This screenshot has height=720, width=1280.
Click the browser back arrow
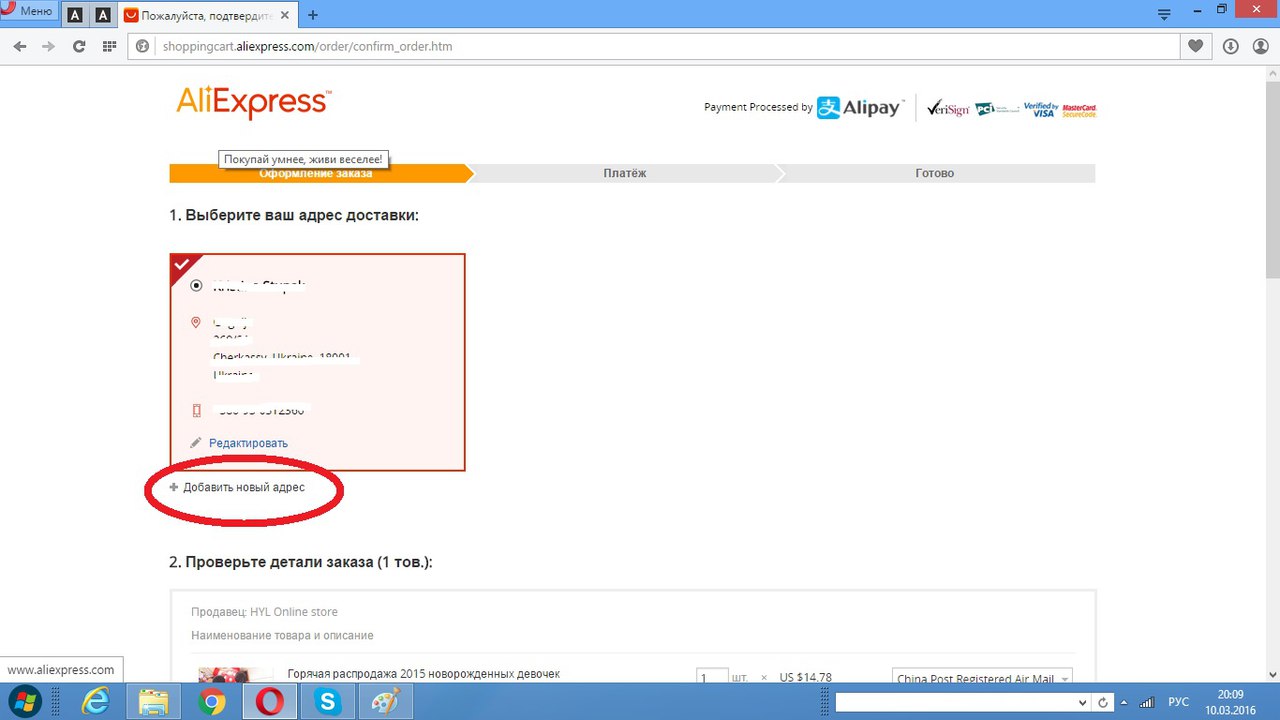click(20, 46)
